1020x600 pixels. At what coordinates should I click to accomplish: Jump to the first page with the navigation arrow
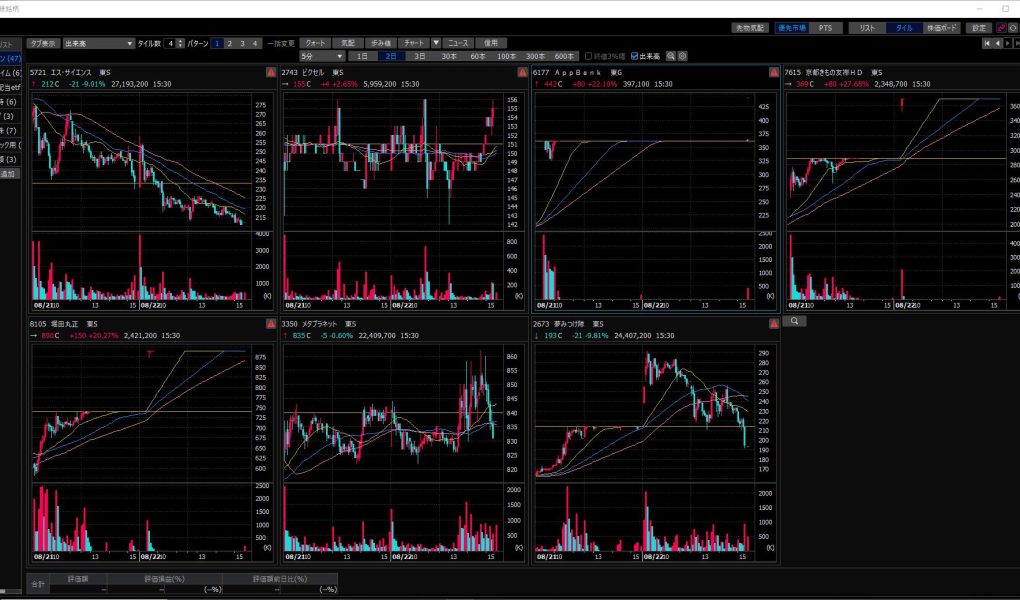[x=988, y=44]
